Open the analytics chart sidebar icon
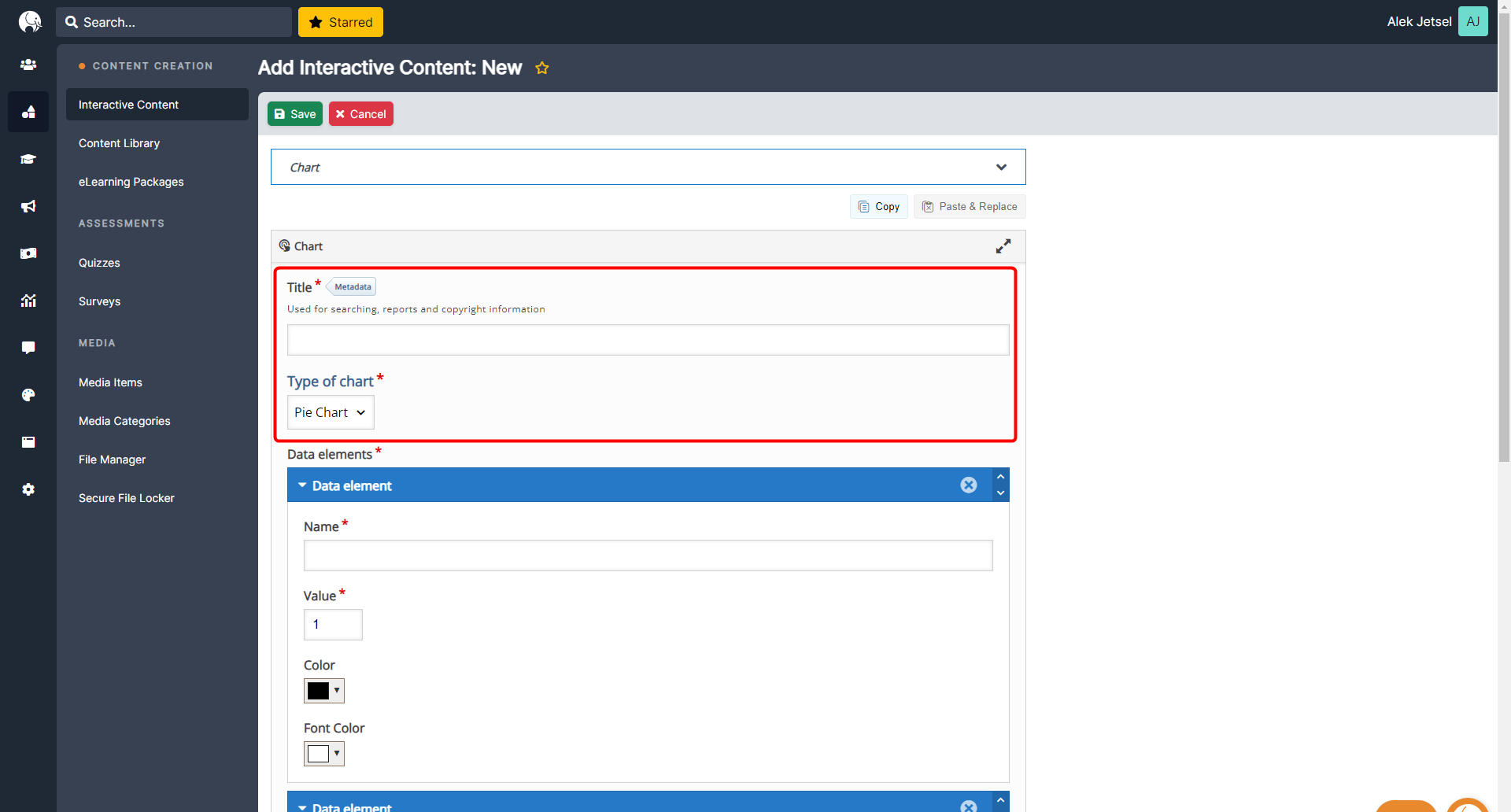 point(28,301)
